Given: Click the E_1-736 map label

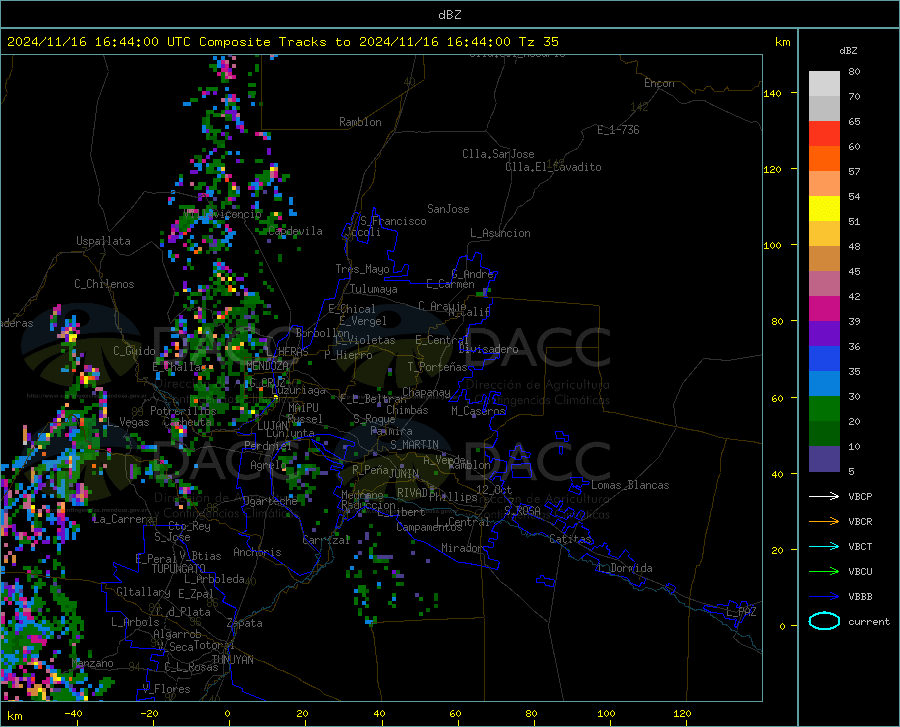Looking at the screenshot, I should click(x=618, y=130).
